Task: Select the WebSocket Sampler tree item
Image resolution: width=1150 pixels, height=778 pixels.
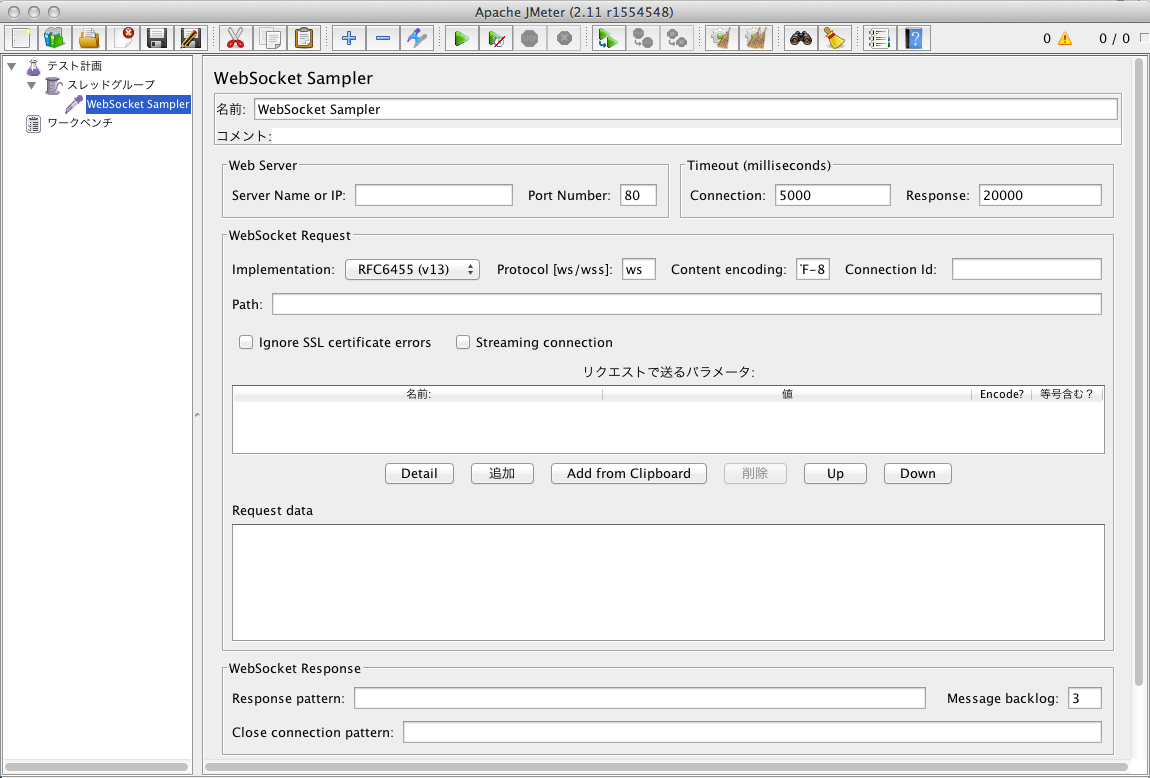Action: point(137,104)
